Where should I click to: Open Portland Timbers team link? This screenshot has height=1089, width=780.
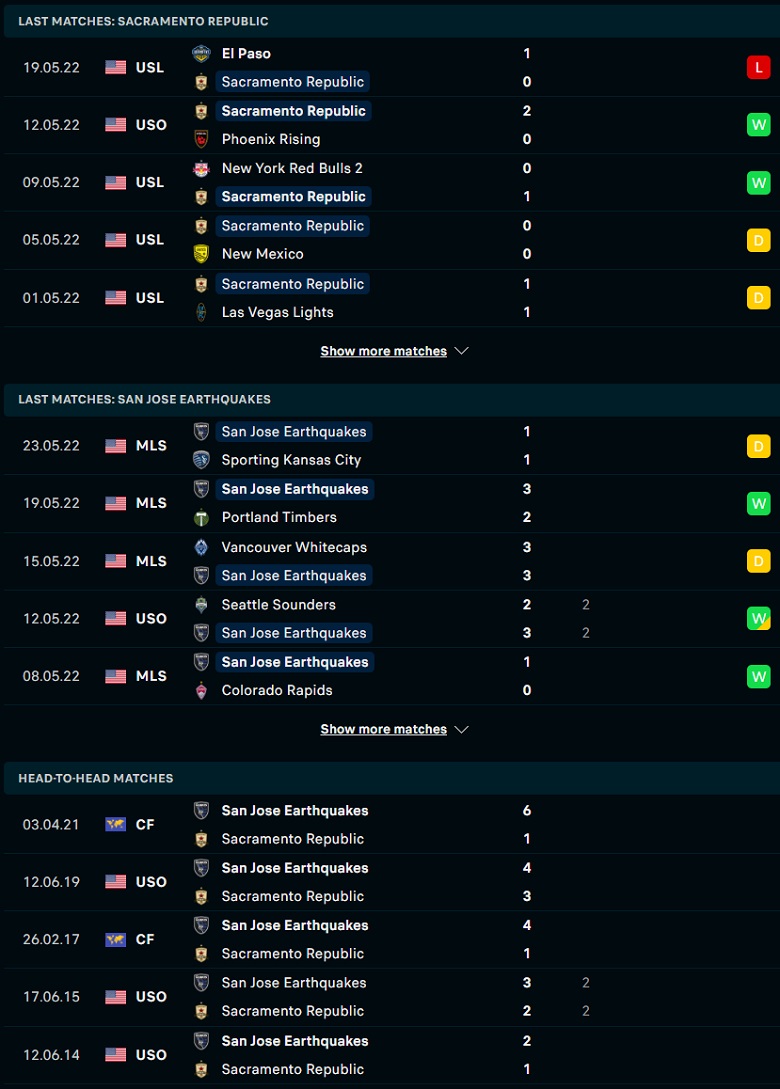tap(279, 517)
